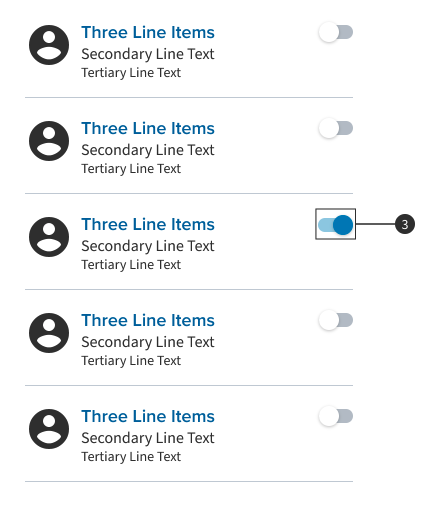
Task: Click the first list item's avatar icon
Action: [x=49, y=45]
